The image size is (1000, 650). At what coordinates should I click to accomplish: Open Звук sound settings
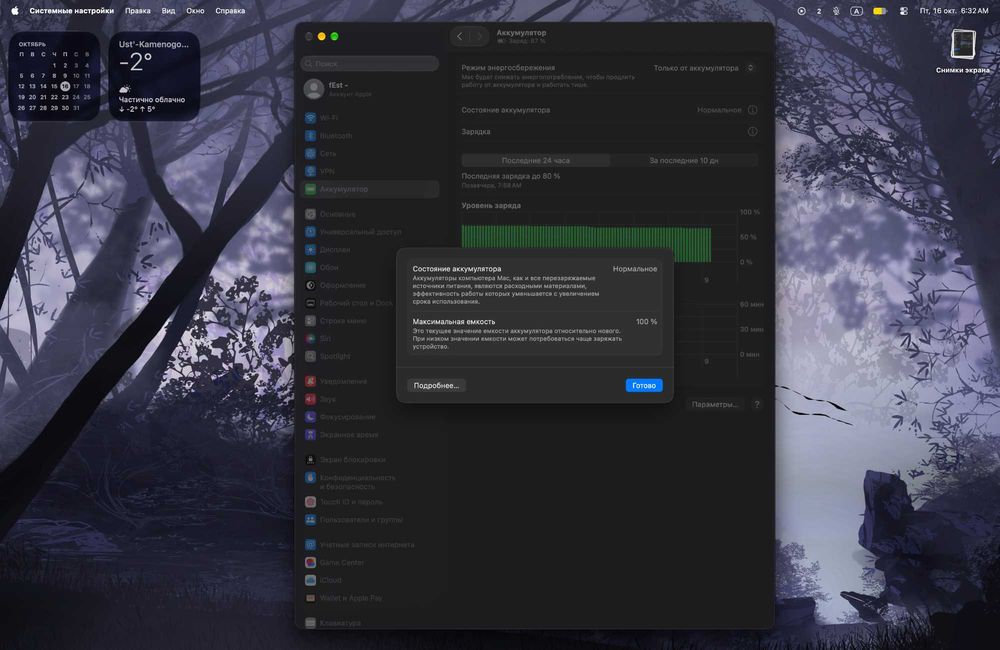(x=370, y=399)
